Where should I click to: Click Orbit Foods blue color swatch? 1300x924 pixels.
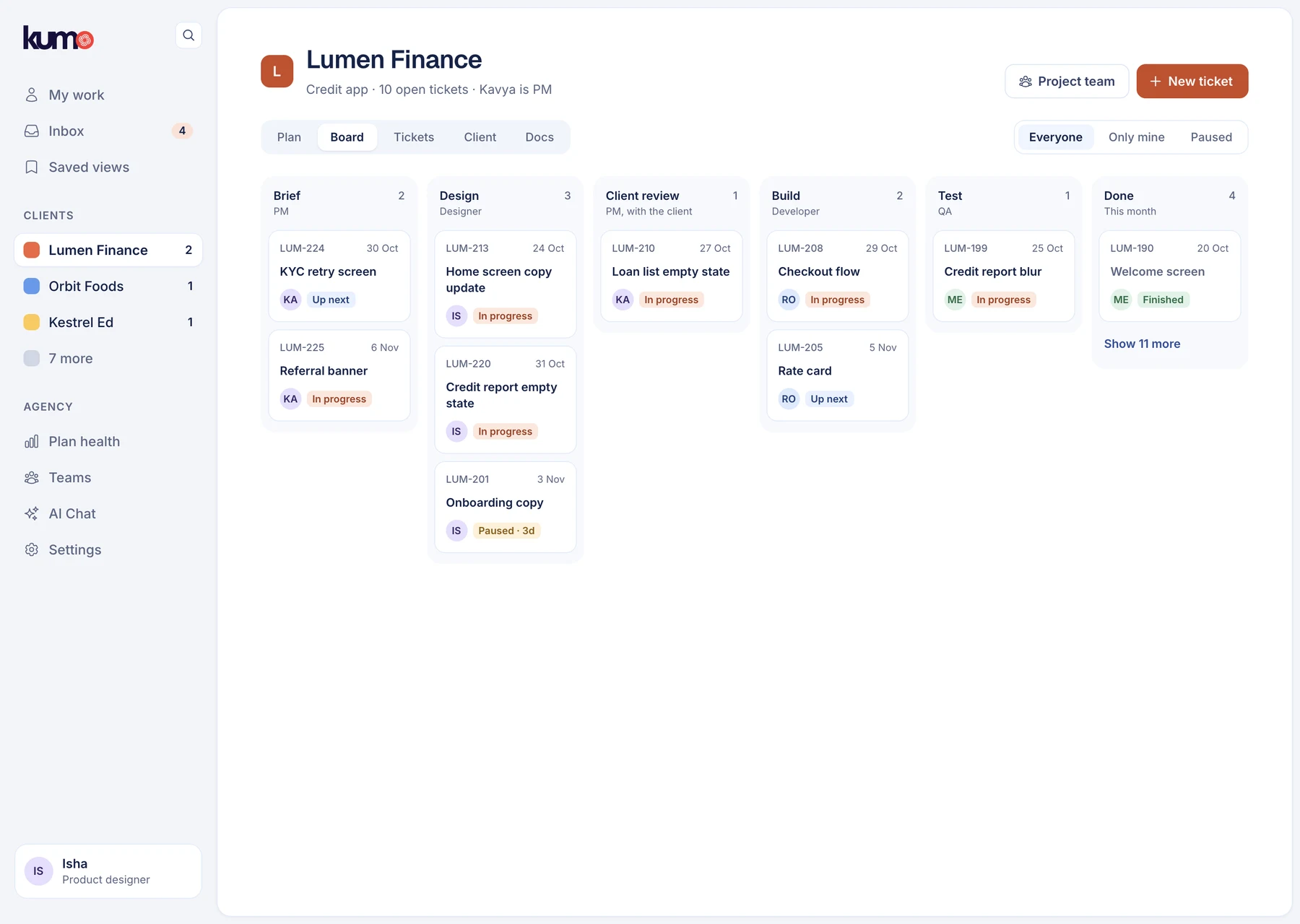tap(32, 287)
